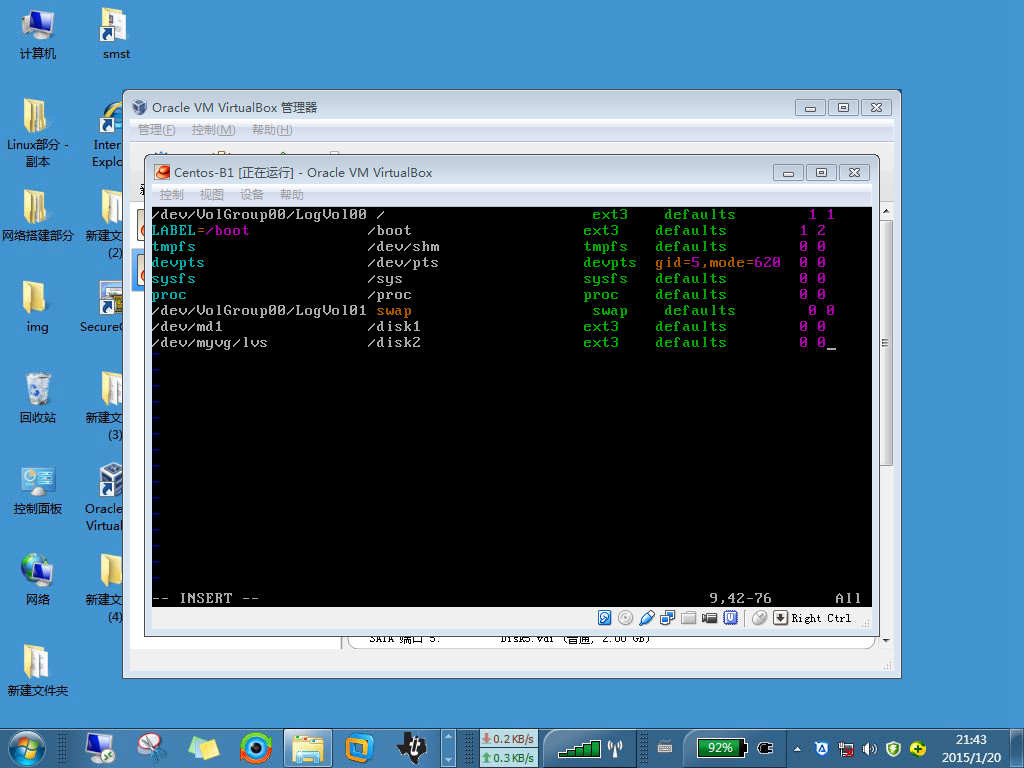Screen dimensions: 1024x768
Task: Click the /disk2 mount point text
Action: point(394,343)
